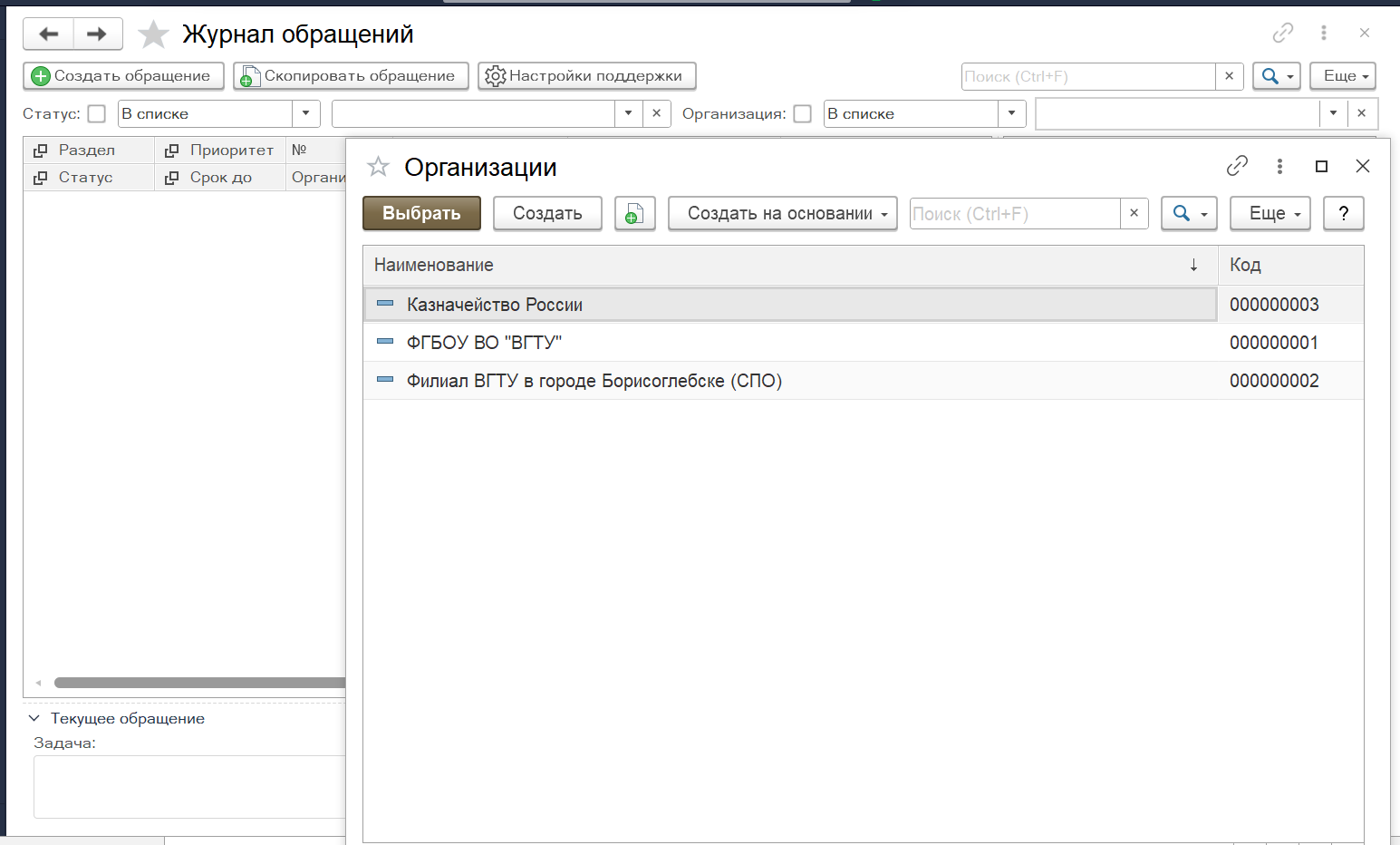Enable the Организация filter checkbox
The height and width of the screenshot is (845, 1400).
click(x=802, y=114)
